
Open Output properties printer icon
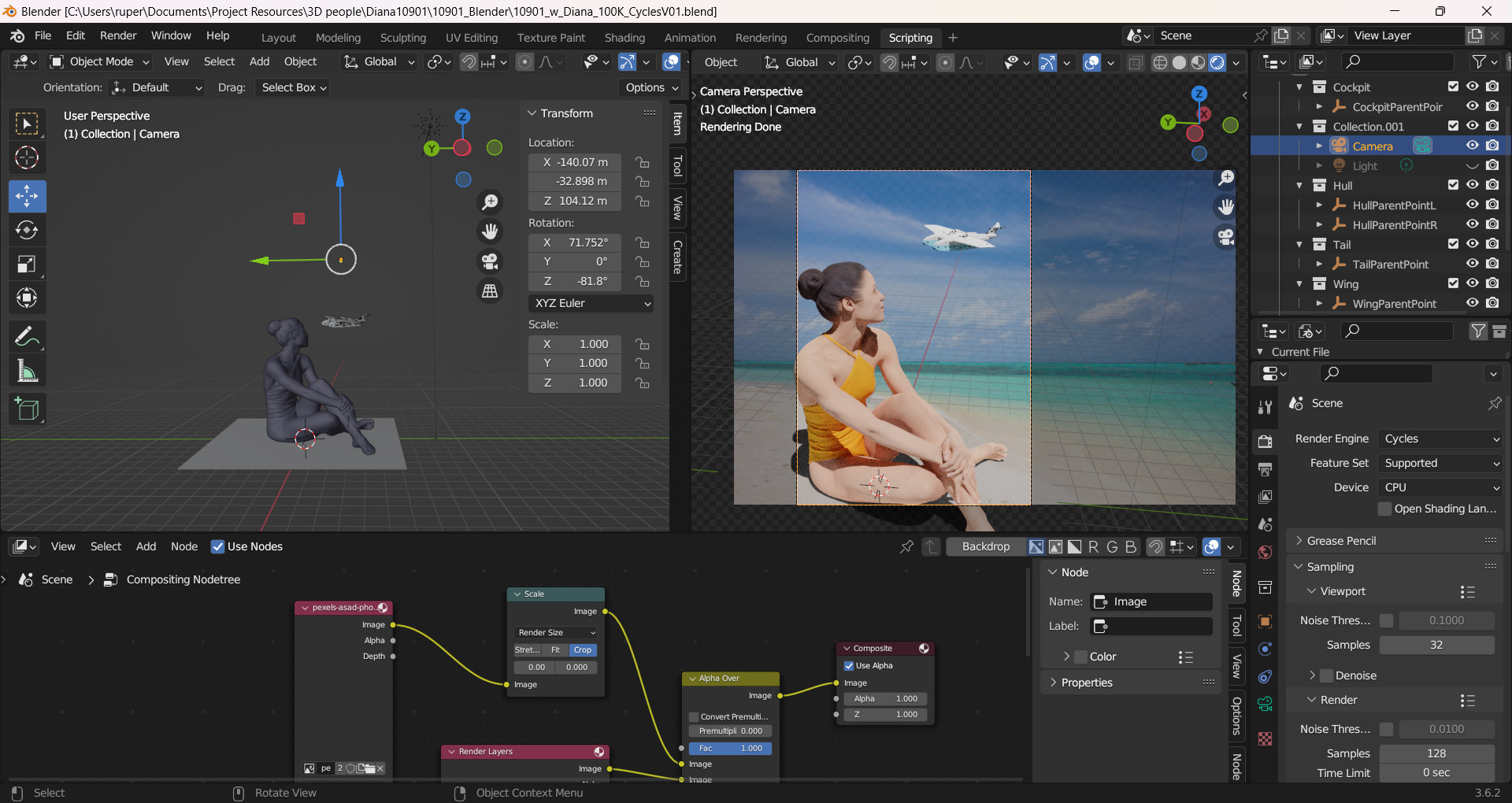coord(1266,469)
